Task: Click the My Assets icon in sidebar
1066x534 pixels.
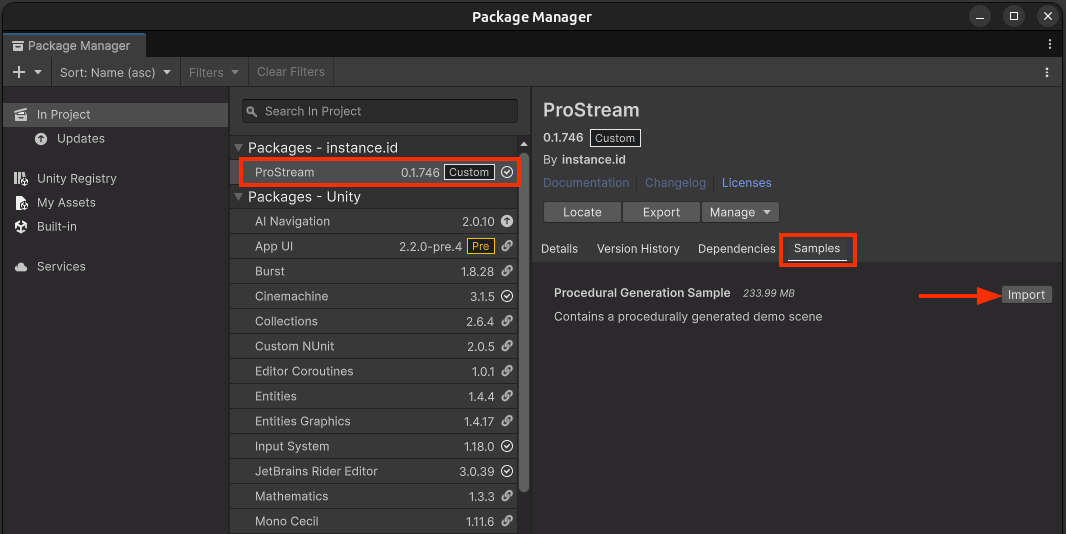Action: point(20,202)
